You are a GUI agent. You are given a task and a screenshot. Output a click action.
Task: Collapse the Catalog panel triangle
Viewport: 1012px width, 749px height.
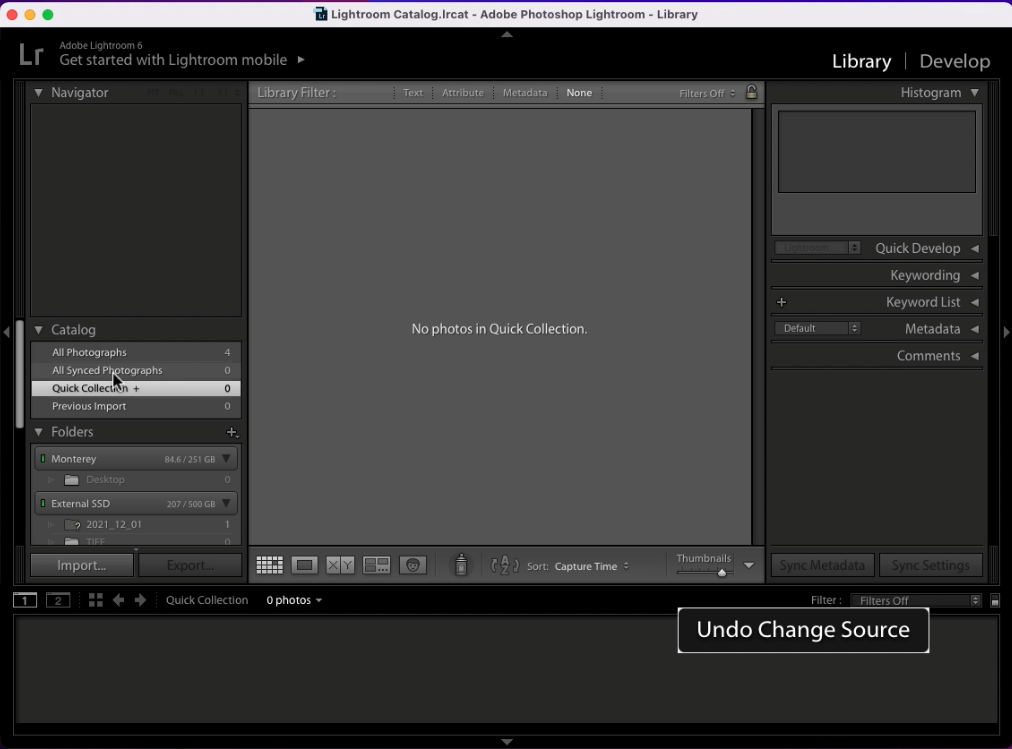pos(39,330)
